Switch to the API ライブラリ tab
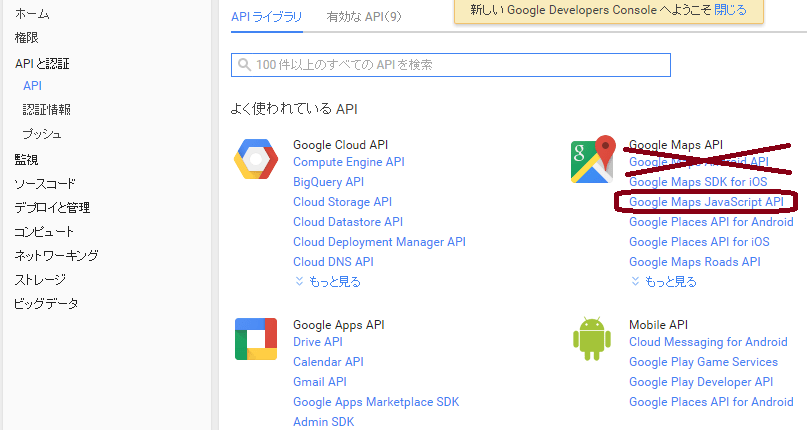Screen dimensions: 807x430 [267, 17]
